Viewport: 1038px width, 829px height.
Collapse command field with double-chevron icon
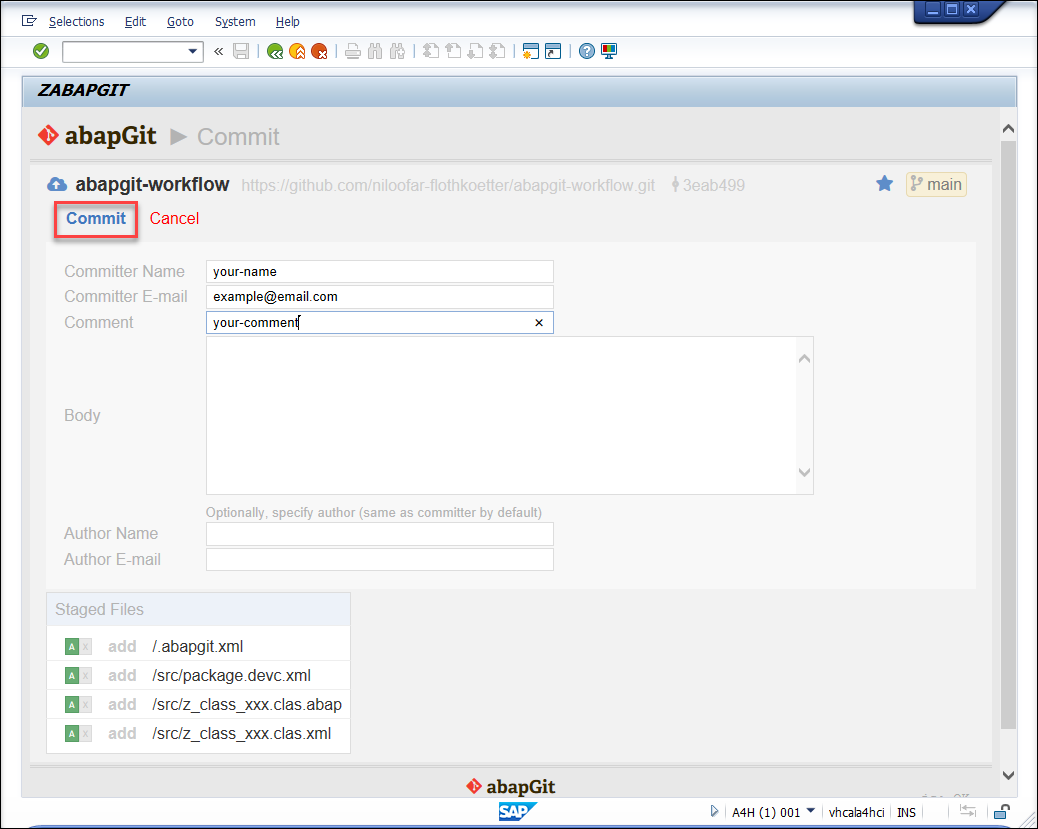click(x=218, y=51)
